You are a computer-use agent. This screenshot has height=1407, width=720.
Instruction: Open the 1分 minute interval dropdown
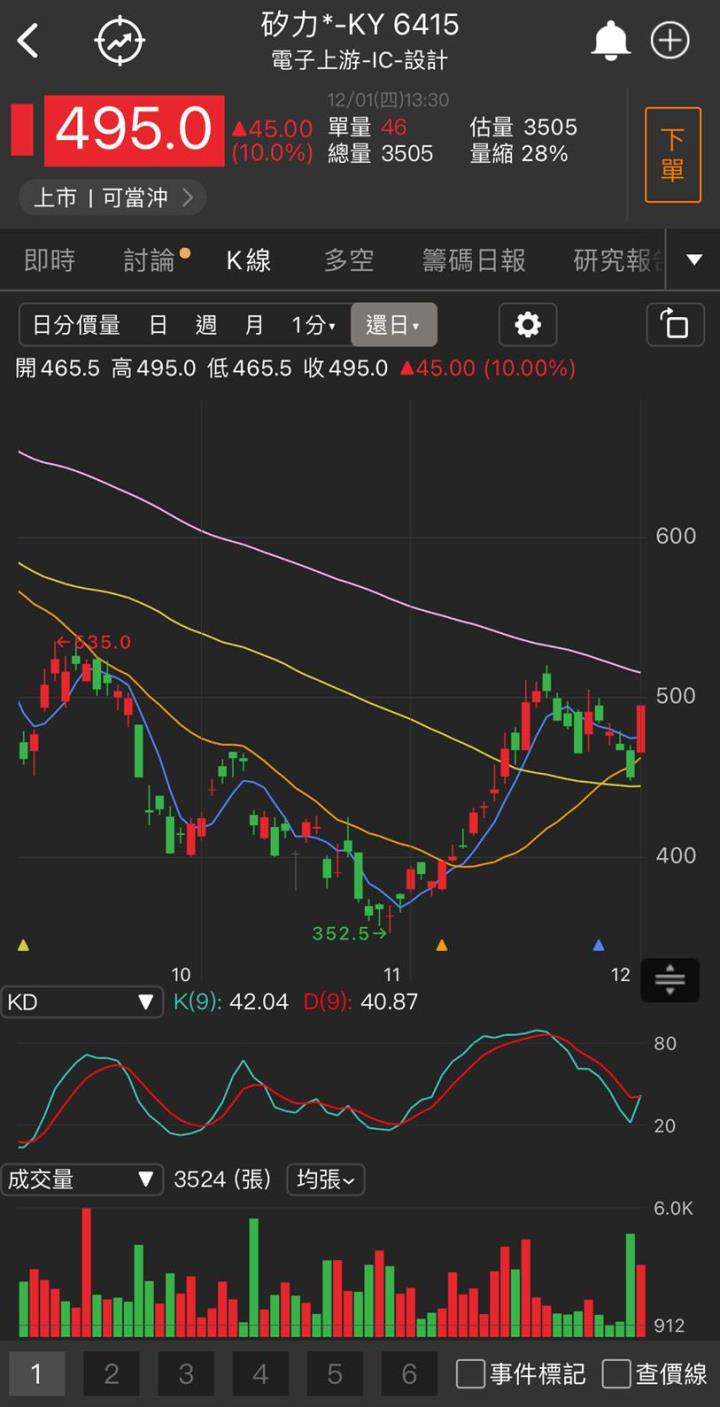pos(313,325)
